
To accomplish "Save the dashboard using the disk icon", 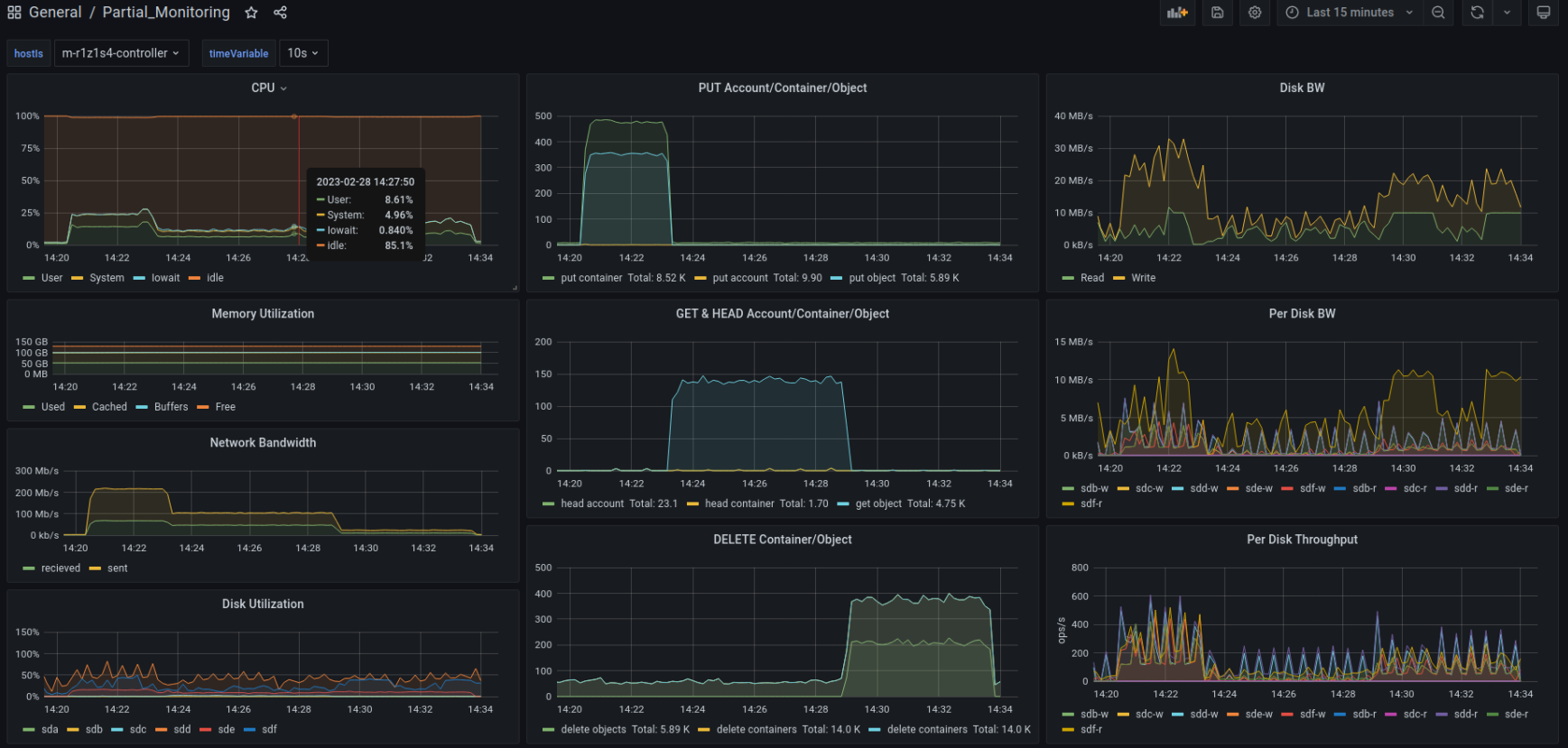I will point(1218,13).
